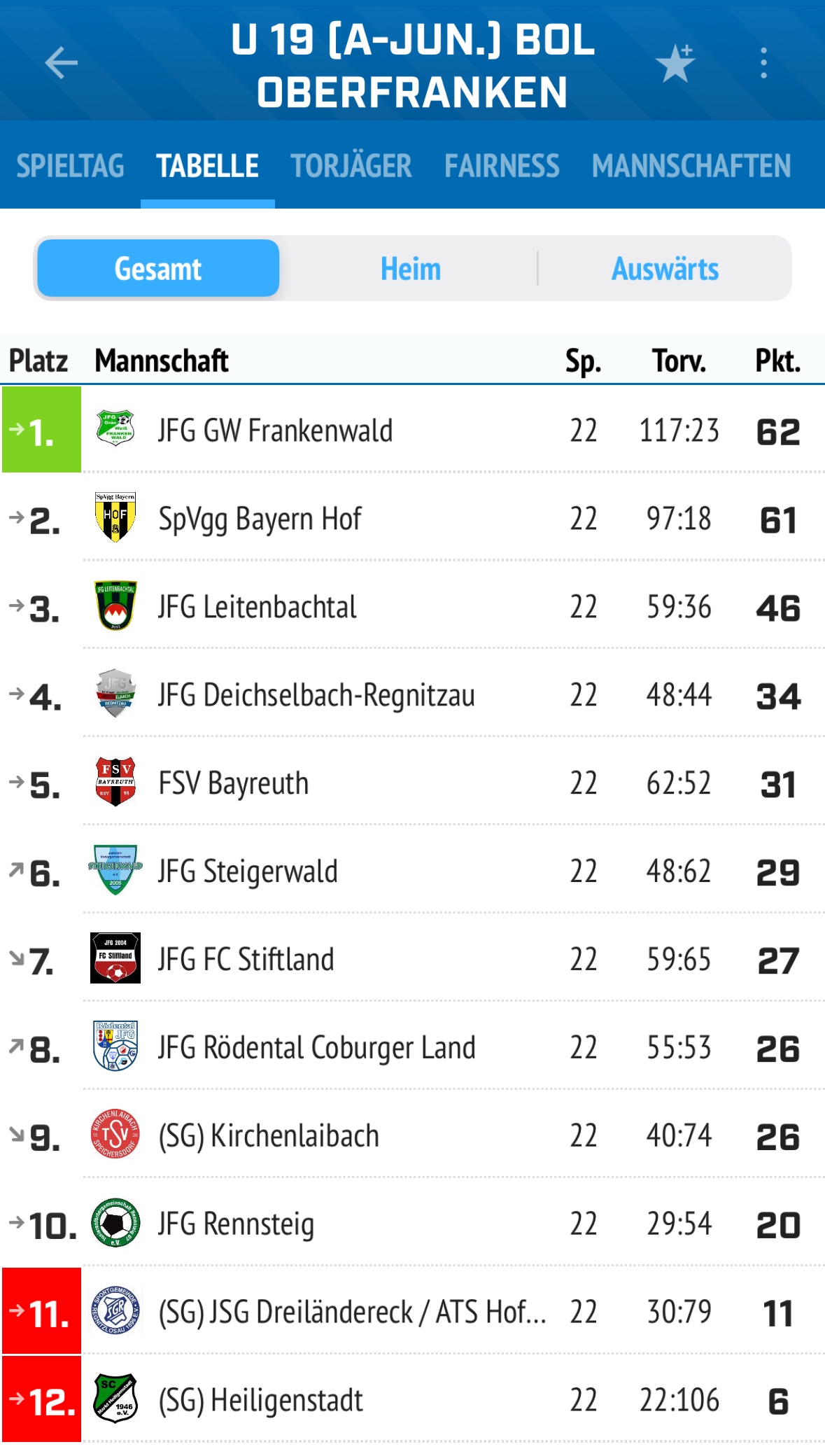Select the Gesamt table filter
The width and height of the screenshot is (825, 1456).
pos(158,269)
